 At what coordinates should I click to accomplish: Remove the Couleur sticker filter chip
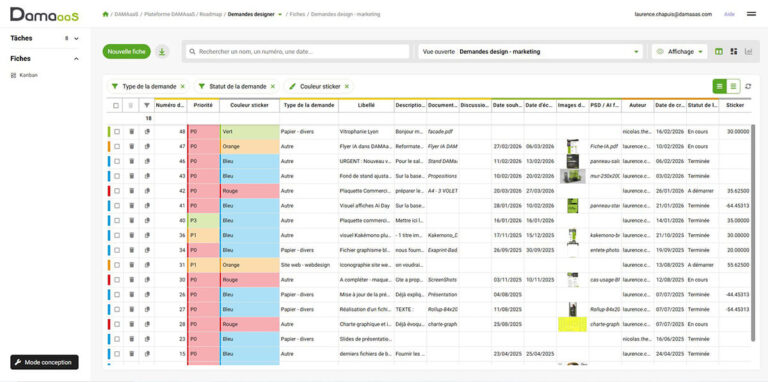[x=347, y=87]
